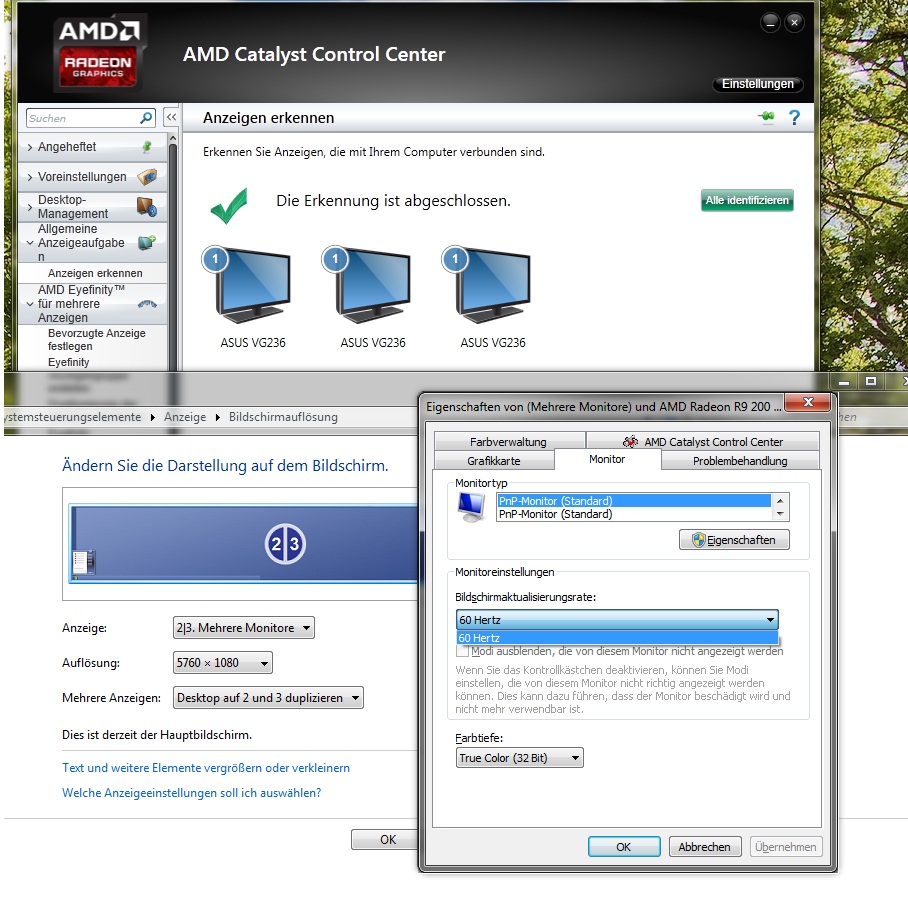The image size is (908, 910).
Task: Expand the Voreinstellungen section
Action: click(30, 177)
